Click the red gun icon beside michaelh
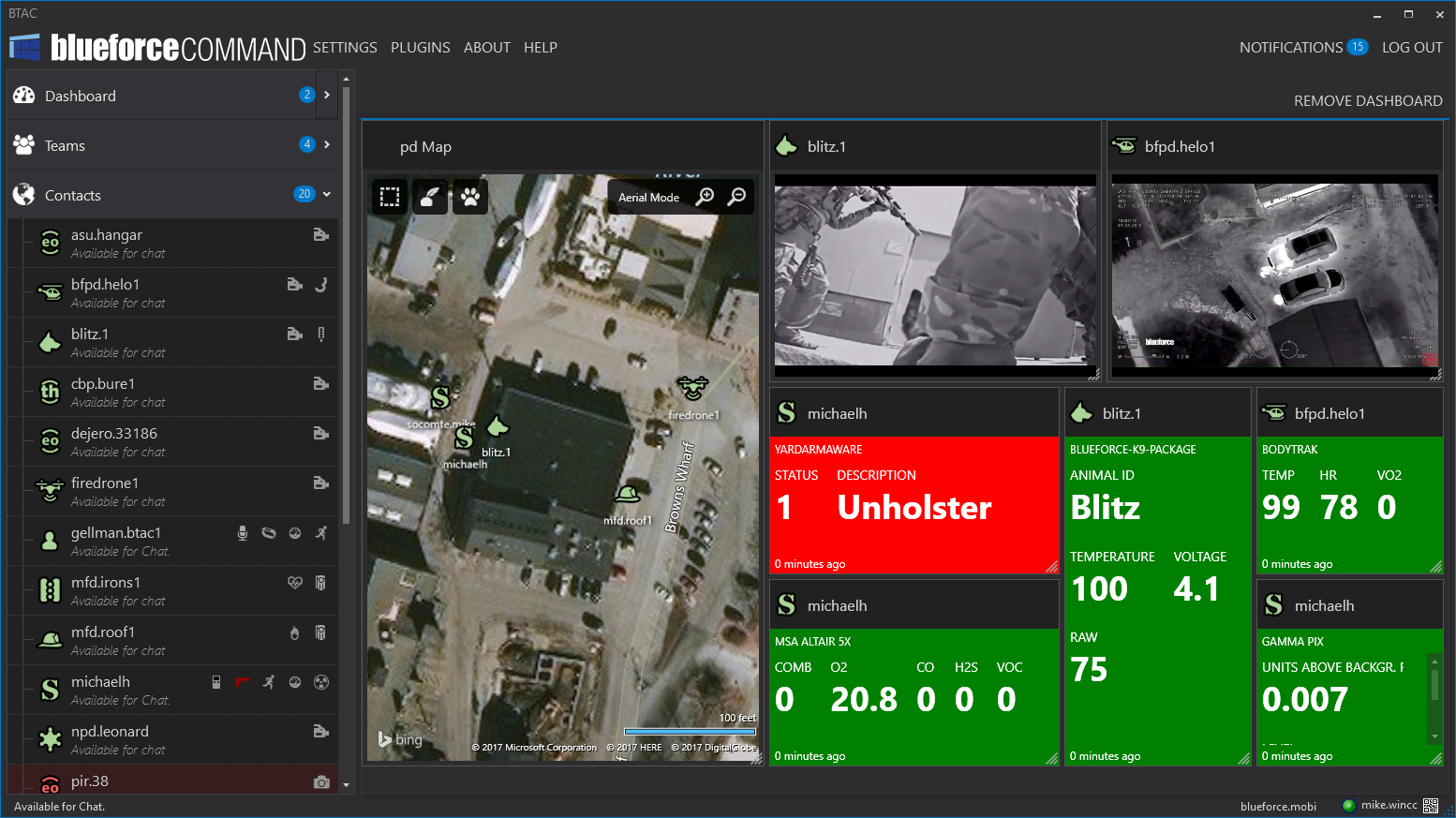The image size is (1456, 818). 243,682
